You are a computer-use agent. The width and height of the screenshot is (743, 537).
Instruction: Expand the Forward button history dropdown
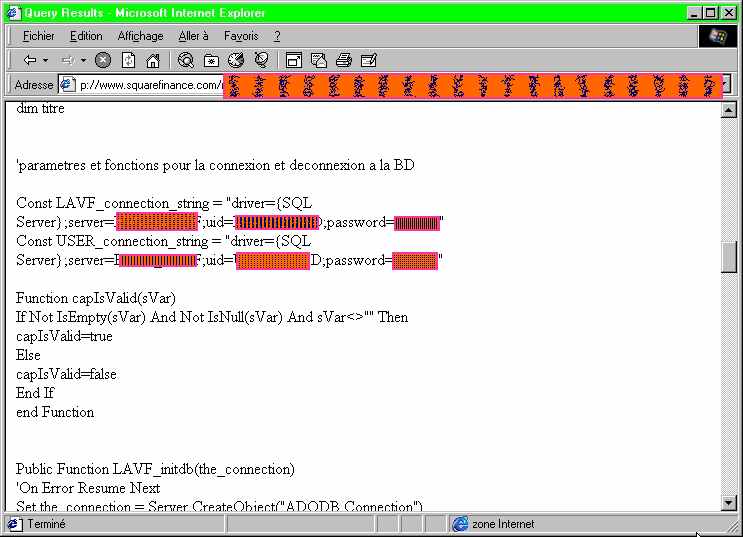click(84, 60)
